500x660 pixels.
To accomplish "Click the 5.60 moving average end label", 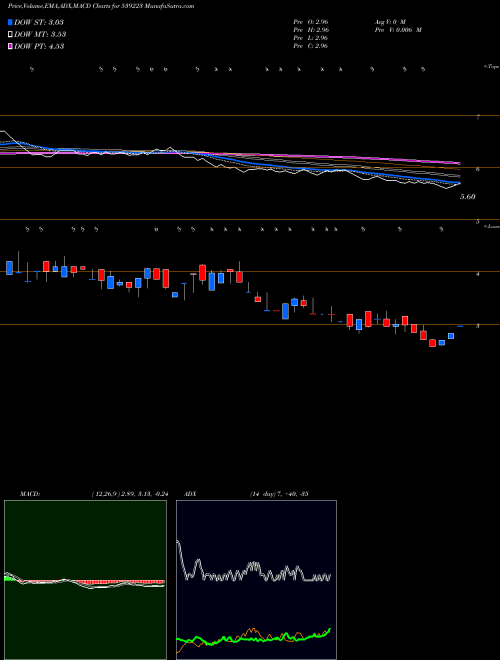I will (x=467, y=197).
